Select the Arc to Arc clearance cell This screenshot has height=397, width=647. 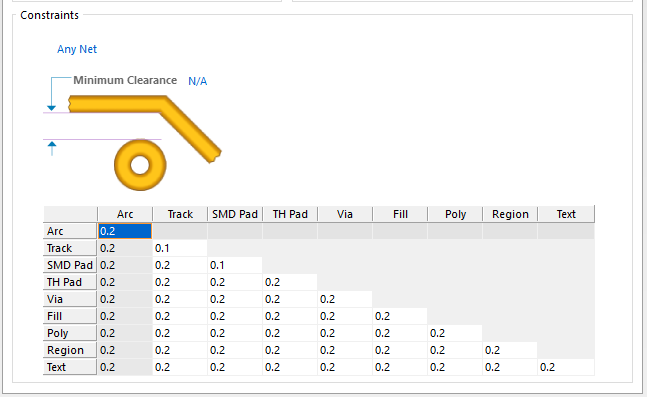(125, 231)
